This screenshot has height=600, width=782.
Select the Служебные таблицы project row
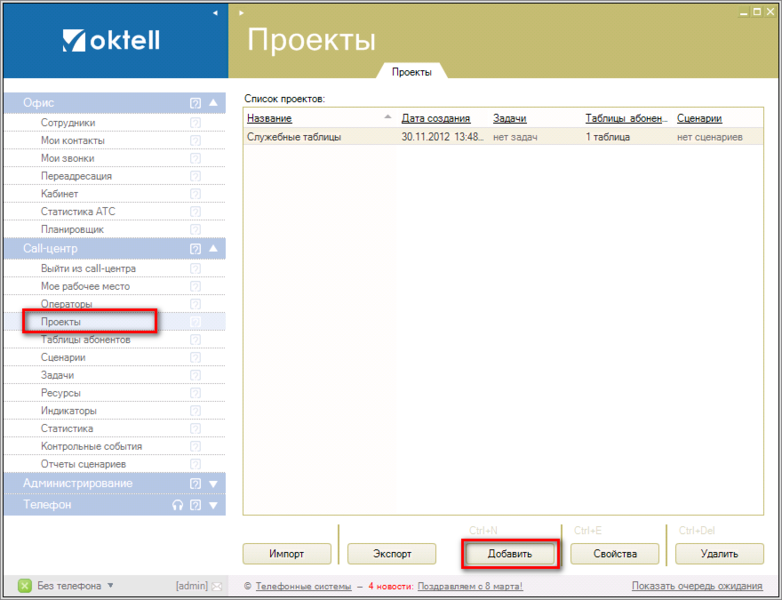pyautogui.click(x=503, y=137)
